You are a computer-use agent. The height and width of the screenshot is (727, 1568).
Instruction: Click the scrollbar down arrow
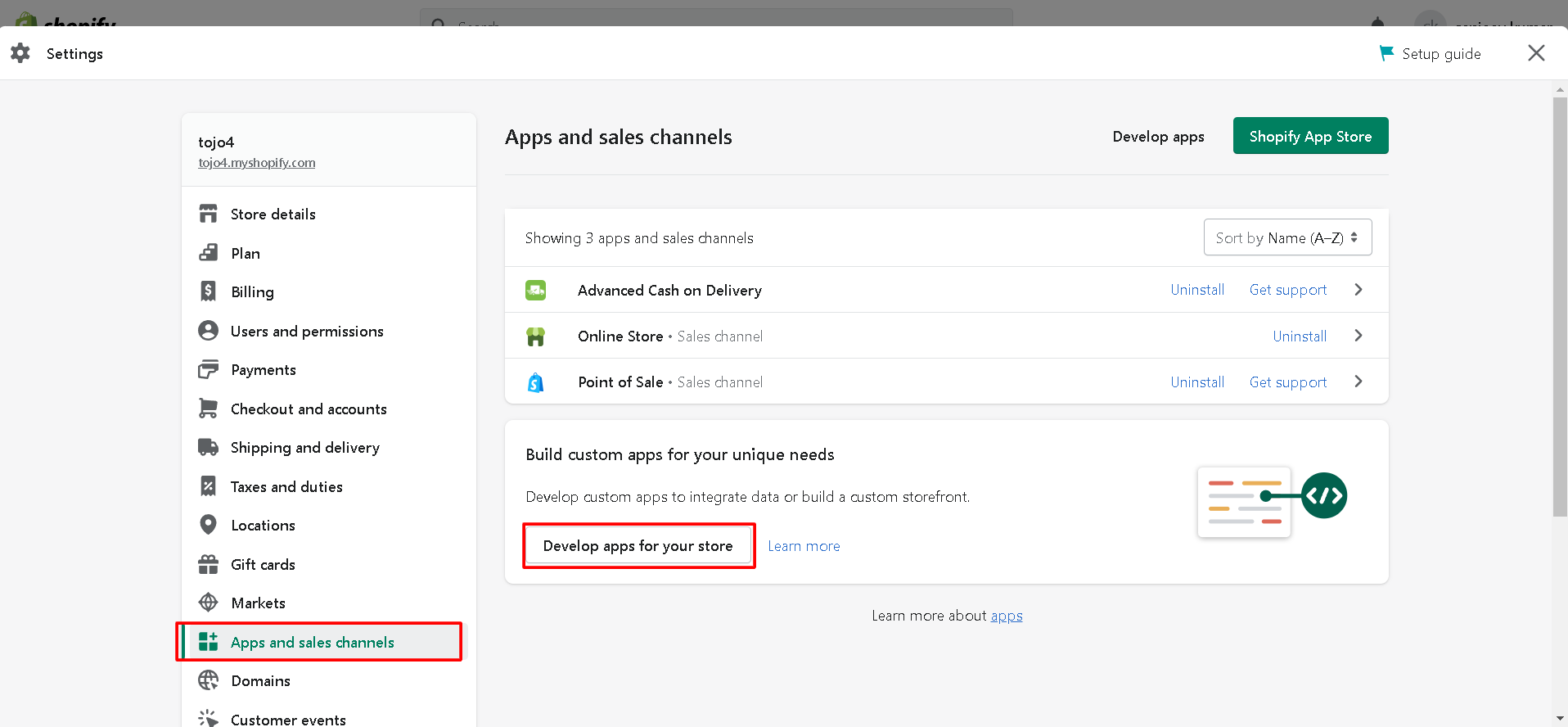1560,719
